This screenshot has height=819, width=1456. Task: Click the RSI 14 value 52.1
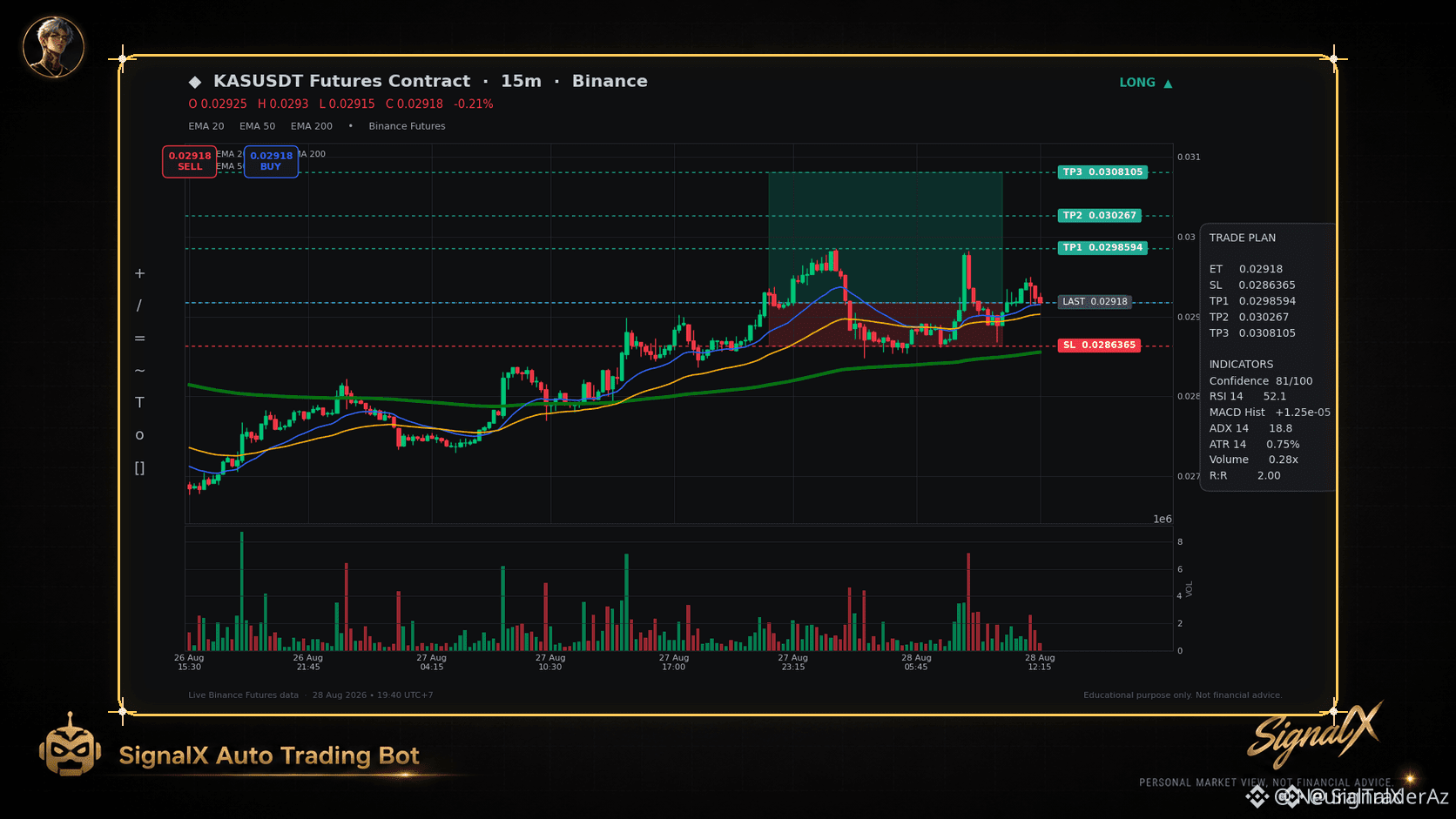pos(1274,396)
